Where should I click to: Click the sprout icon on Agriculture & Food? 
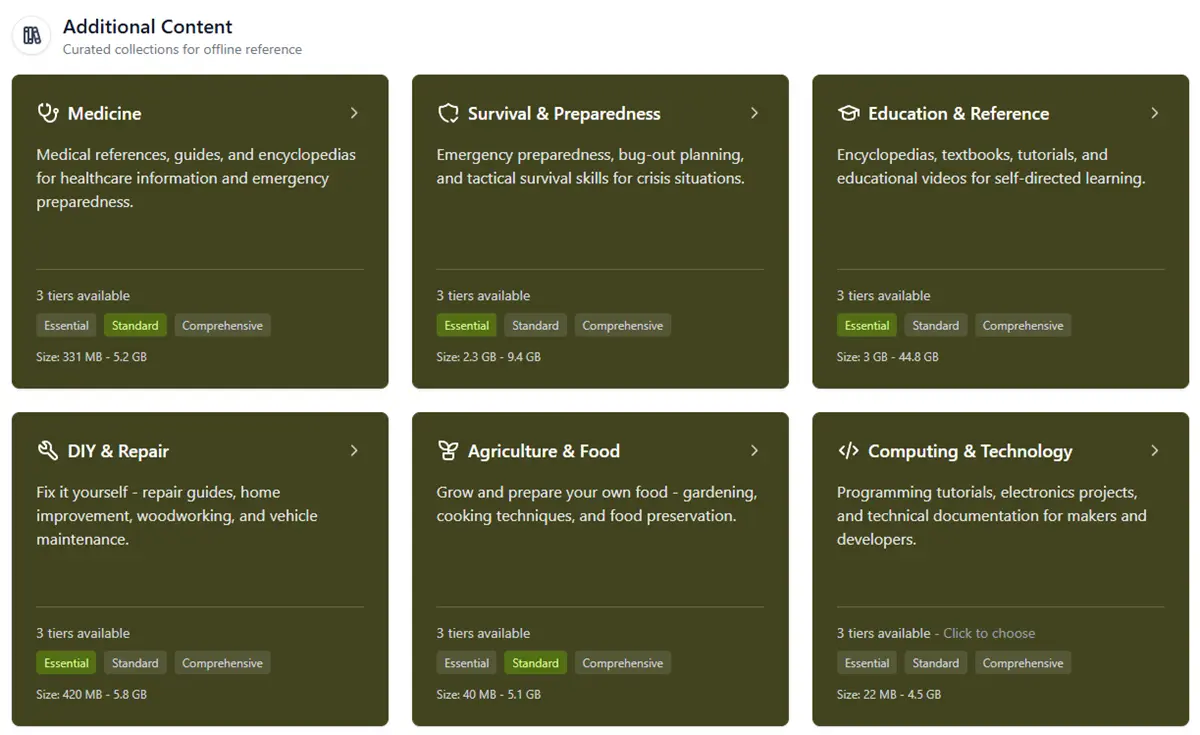[x=448, y=451]
